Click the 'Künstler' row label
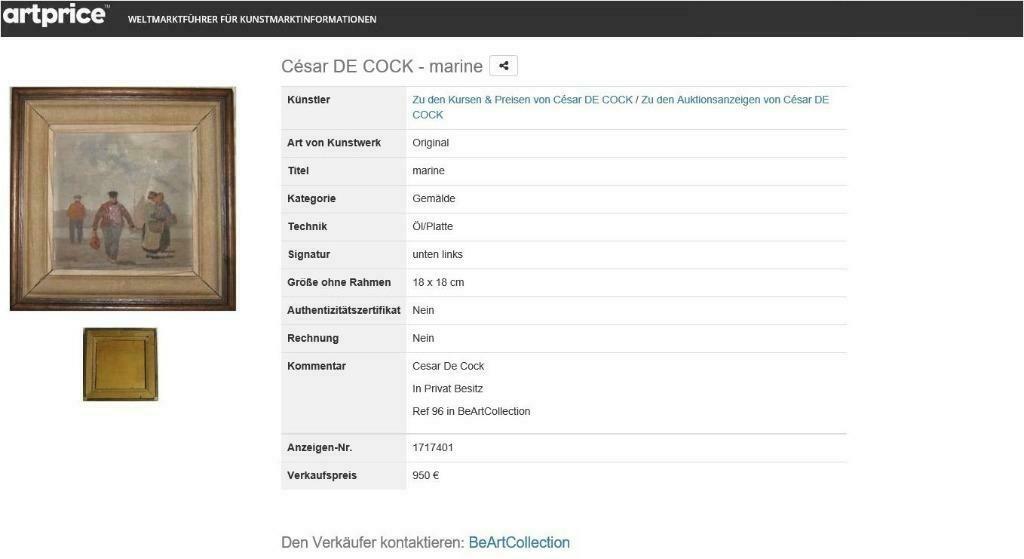 click(x=308, y=100)
